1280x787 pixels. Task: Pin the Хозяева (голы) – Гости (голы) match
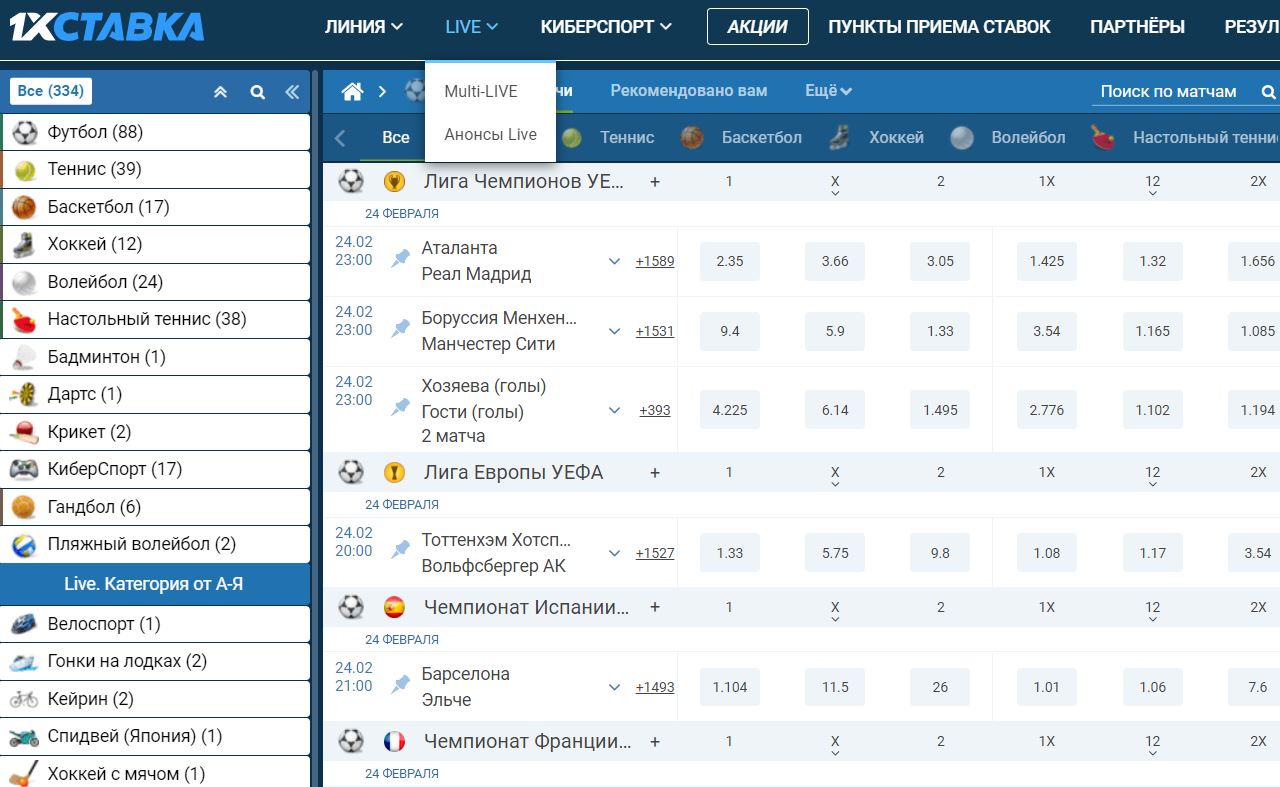(x=401, y=408)
